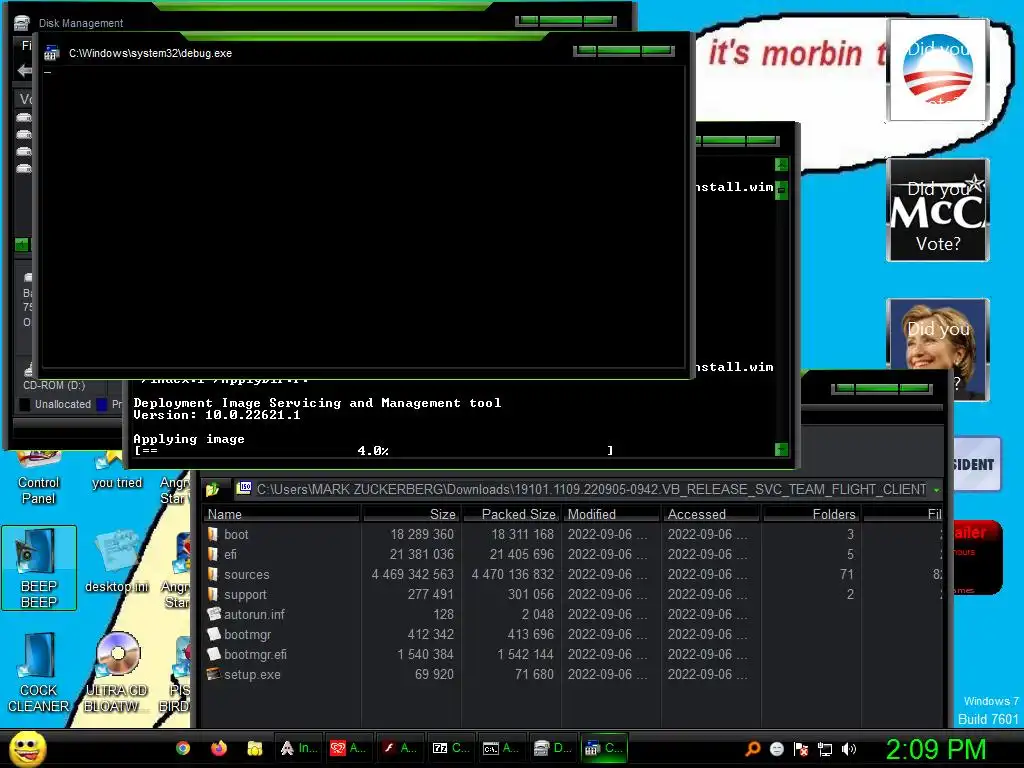Click command prompt scrollbar up arrow
1024x768 pixels.
tap(781, 165)
